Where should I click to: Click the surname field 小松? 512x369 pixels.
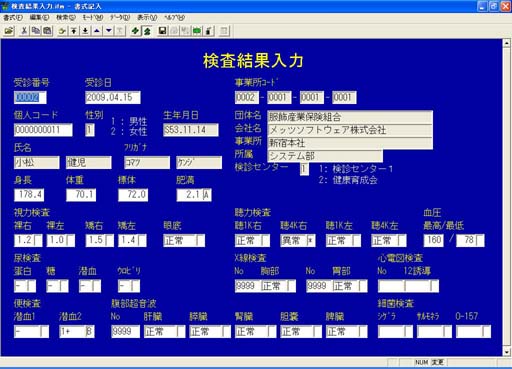coord(37,162)
